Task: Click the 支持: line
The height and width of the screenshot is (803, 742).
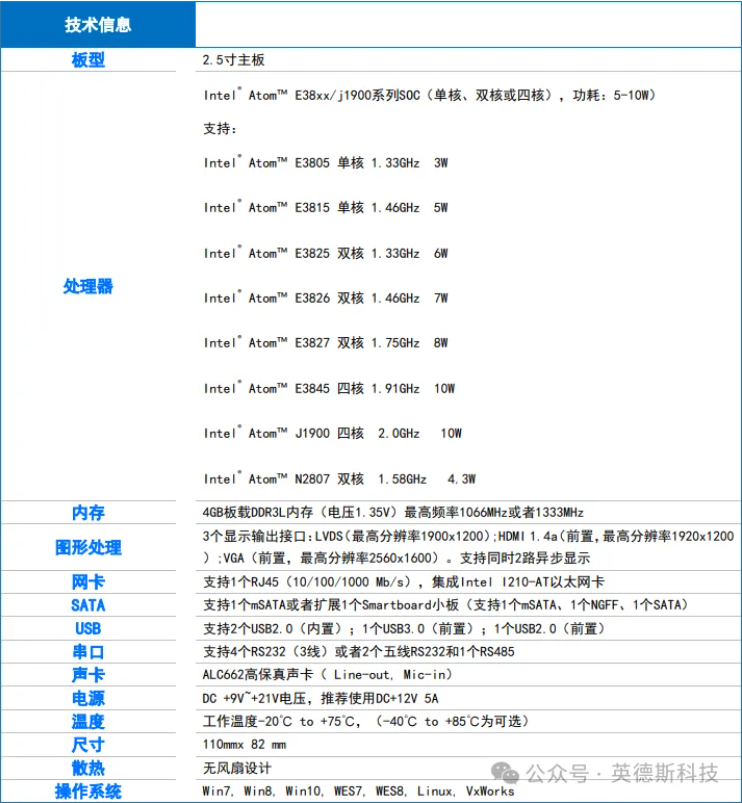Action: [x=220, y=129]
